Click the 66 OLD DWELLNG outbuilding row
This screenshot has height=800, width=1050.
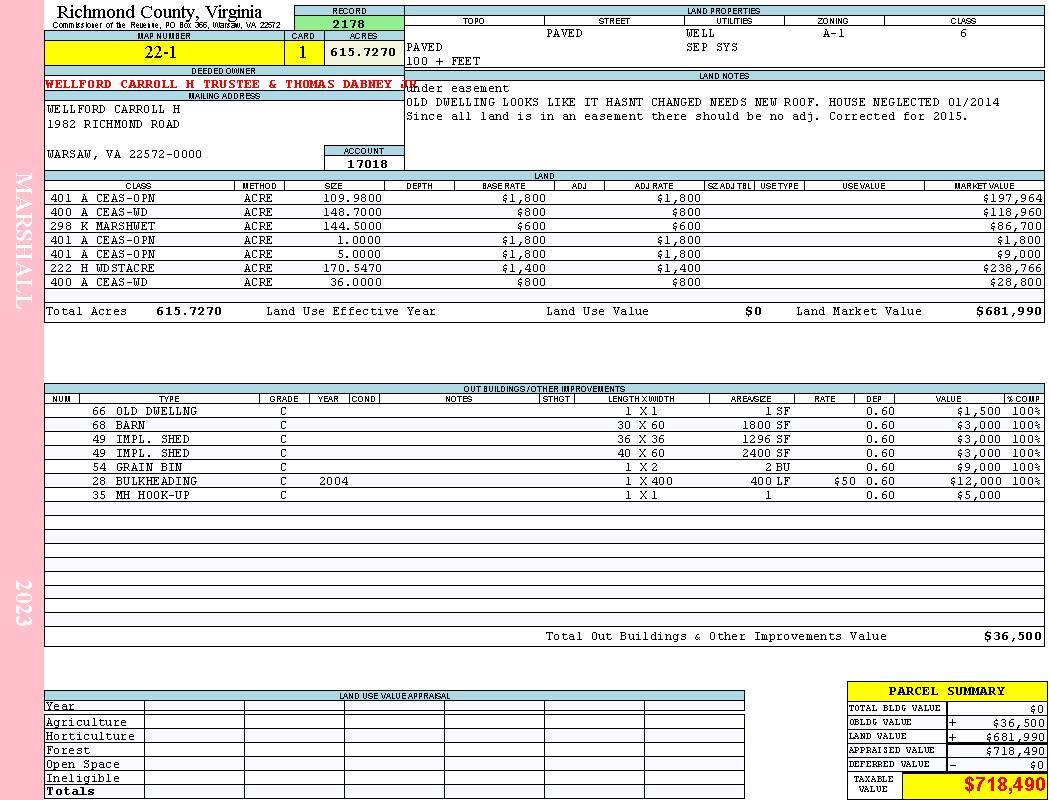[544, 412]
